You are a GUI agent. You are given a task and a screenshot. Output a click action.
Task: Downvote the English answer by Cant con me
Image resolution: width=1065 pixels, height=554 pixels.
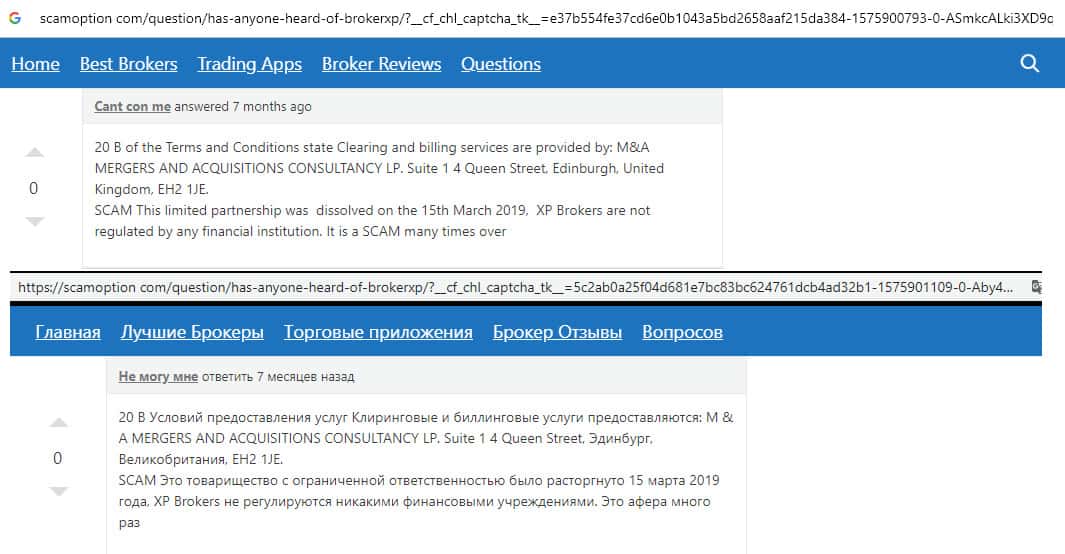click(34, 221)
